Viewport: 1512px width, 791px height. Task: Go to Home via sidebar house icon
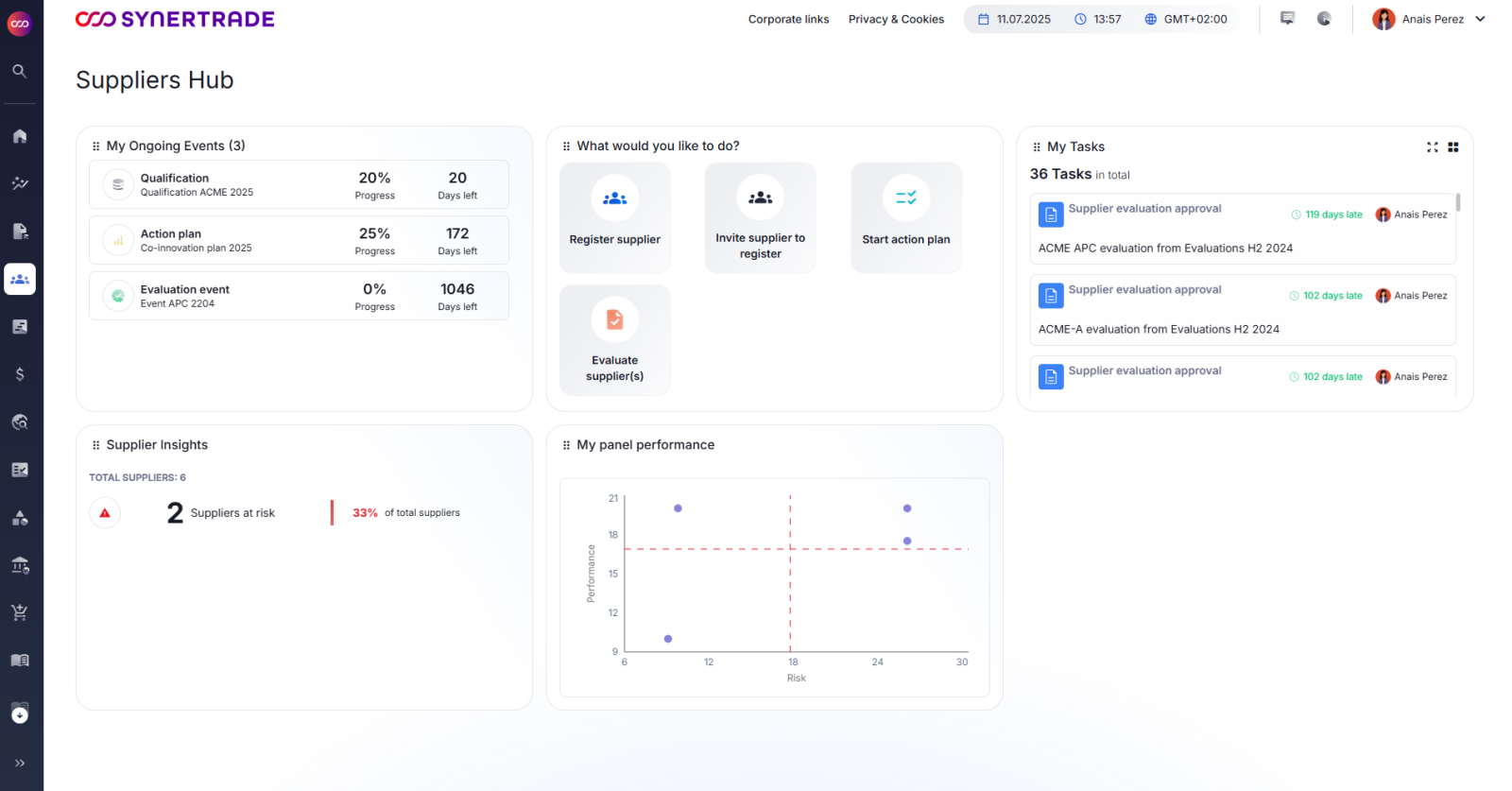click(20, 136)
